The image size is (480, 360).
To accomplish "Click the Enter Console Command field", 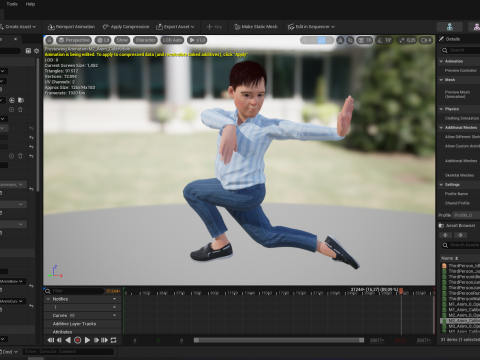I will point(69,351).
